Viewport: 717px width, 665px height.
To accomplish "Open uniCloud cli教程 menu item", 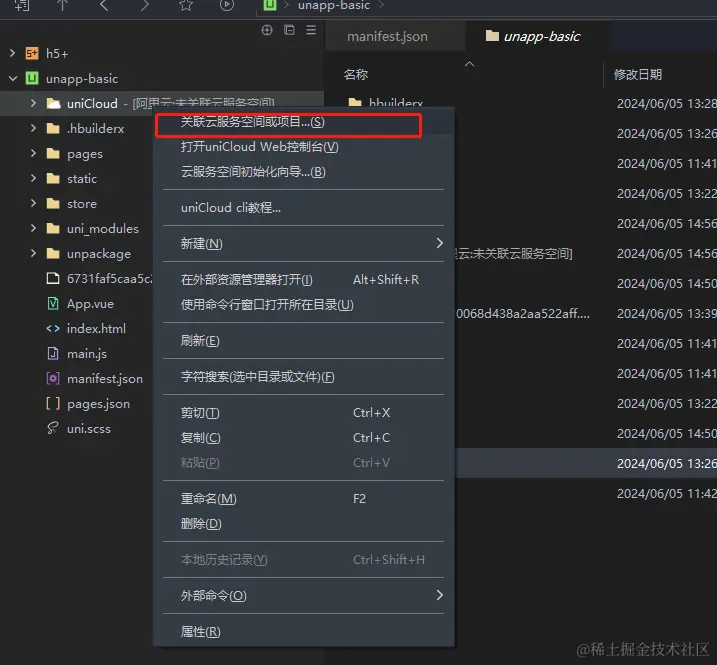I will [x=304, y=208].
